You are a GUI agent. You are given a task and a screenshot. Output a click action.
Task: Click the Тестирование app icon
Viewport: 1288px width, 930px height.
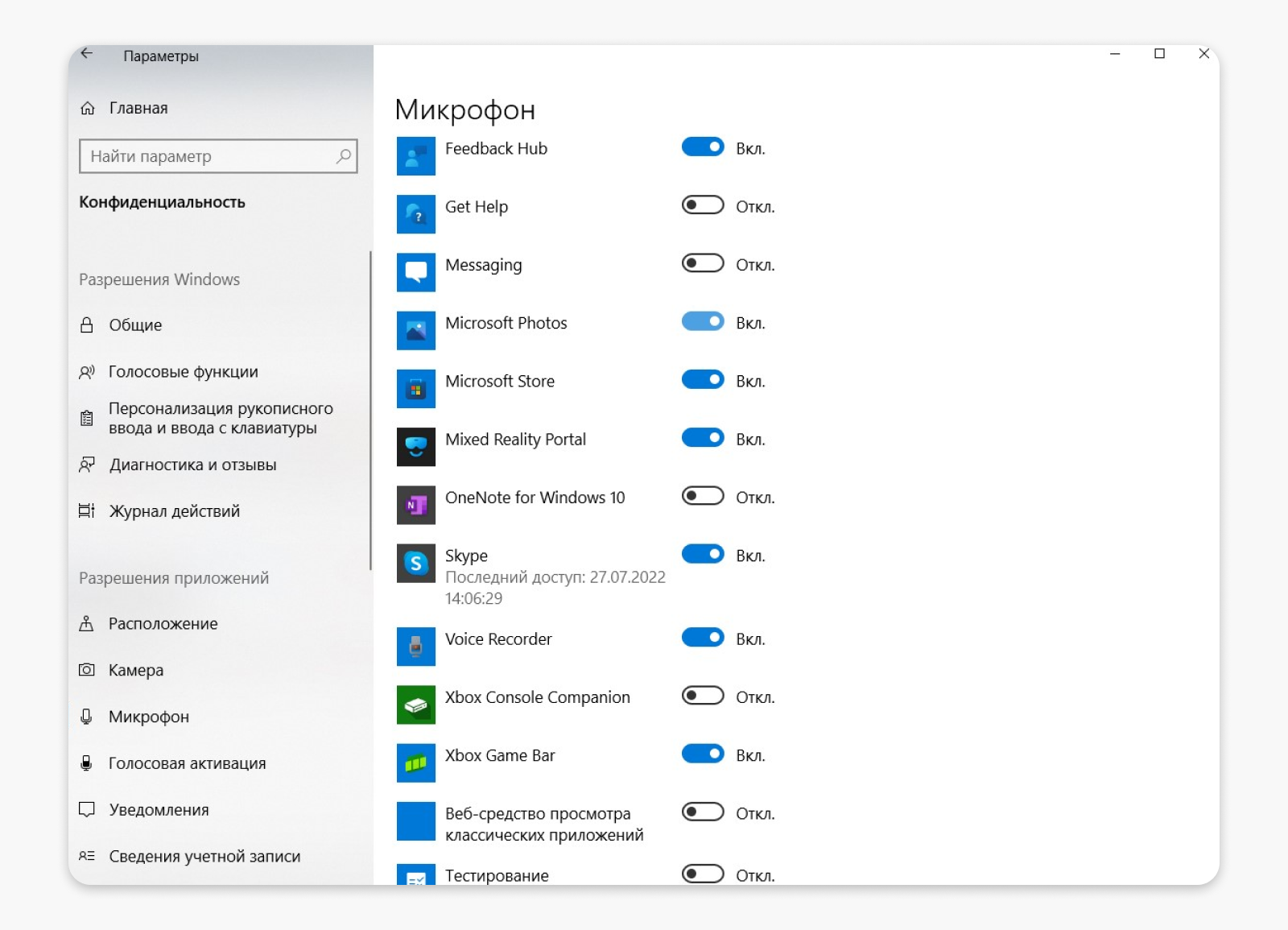415,874
